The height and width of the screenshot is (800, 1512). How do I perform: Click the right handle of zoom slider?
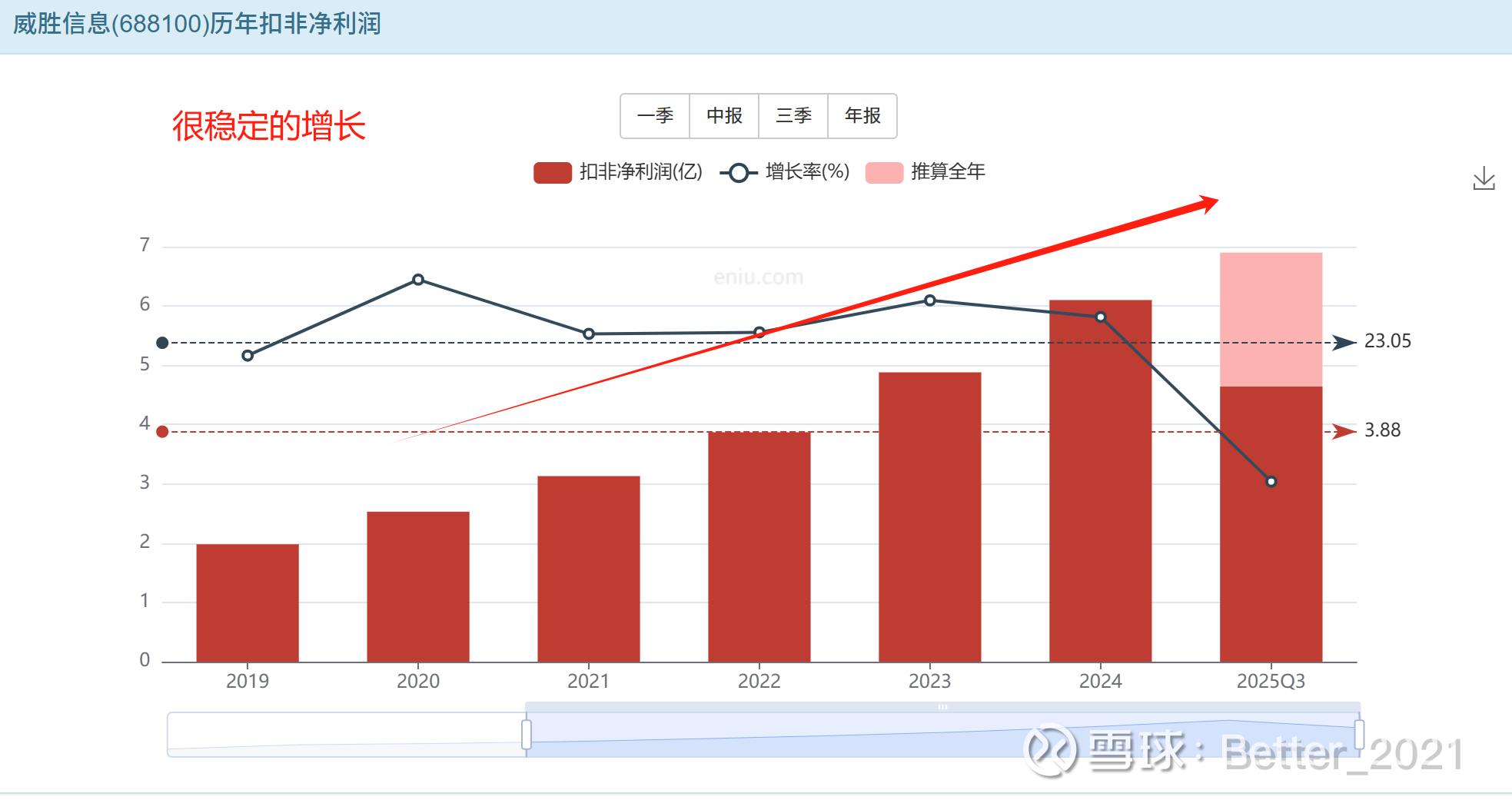click(1359, 735)
